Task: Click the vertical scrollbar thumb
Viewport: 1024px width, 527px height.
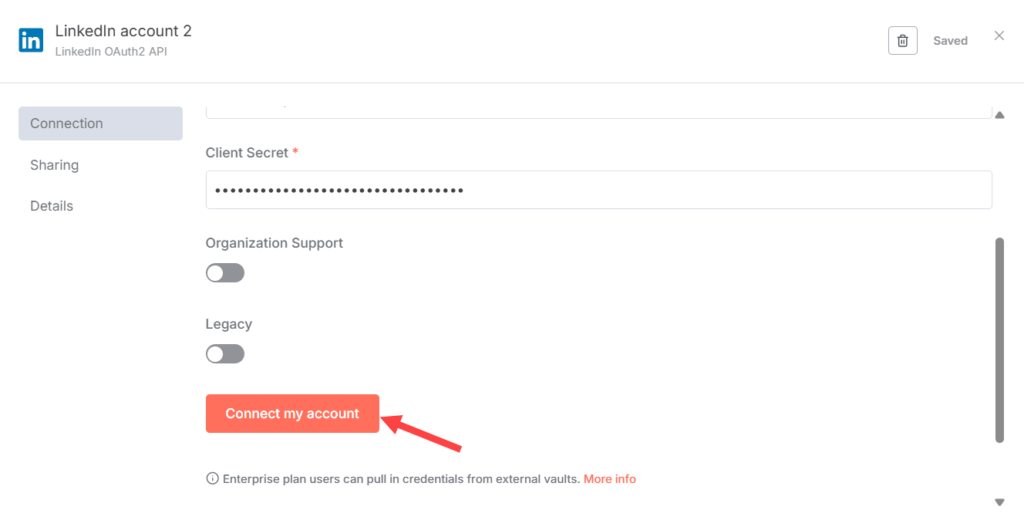Action: (x=999, y=340)
